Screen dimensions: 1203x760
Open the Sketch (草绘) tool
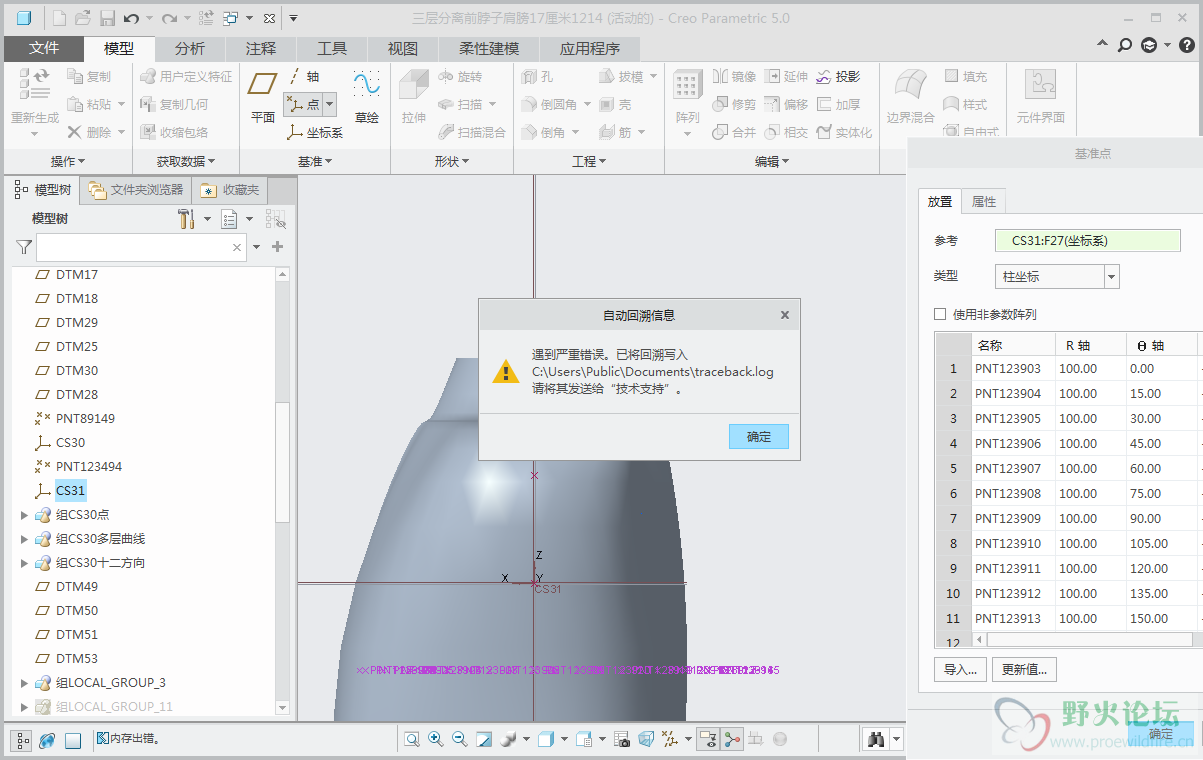tap(367, 96)
